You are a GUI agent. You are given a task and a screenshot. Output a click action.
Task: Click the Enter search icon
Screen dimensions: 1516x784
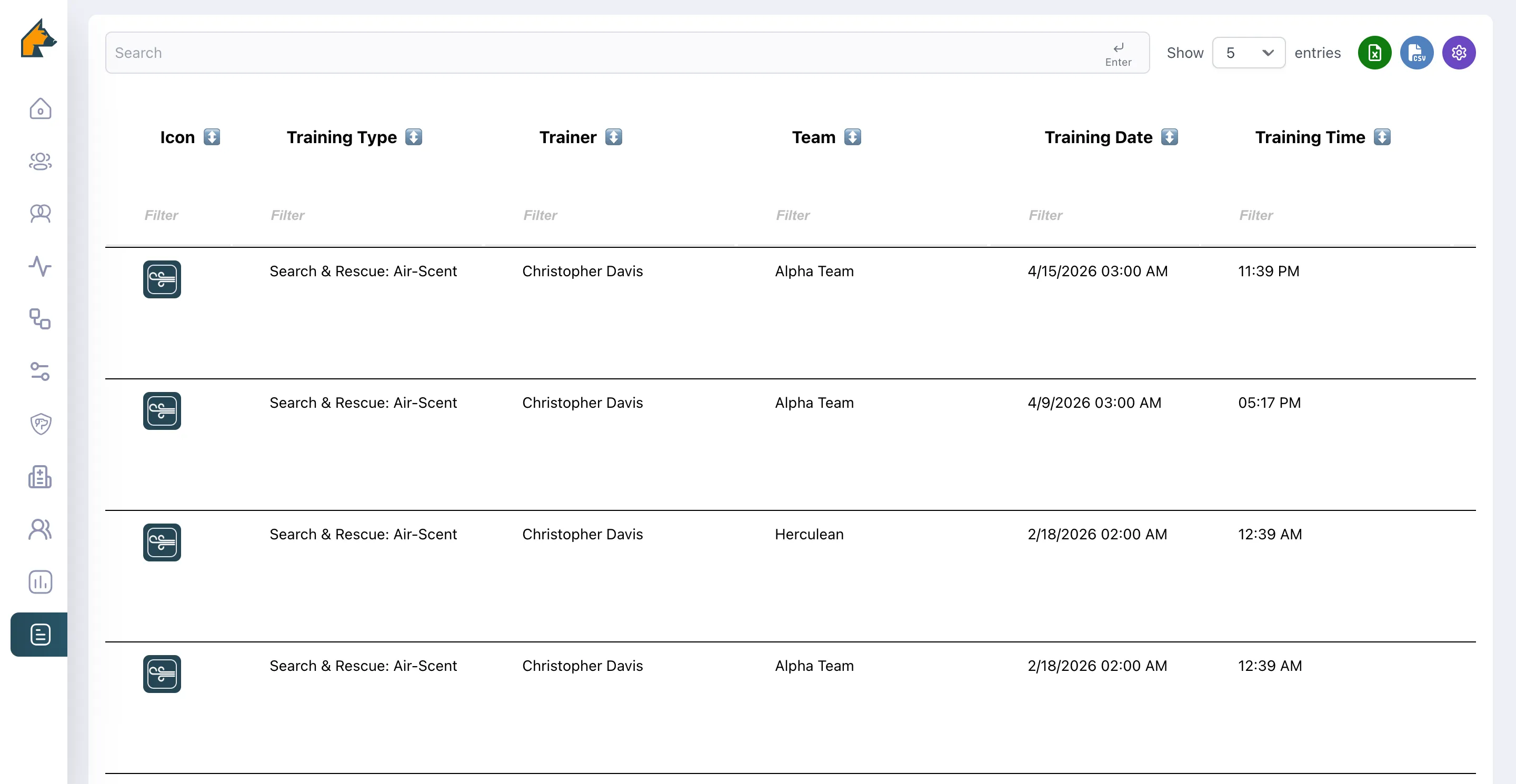click(x=1118, y=54)
